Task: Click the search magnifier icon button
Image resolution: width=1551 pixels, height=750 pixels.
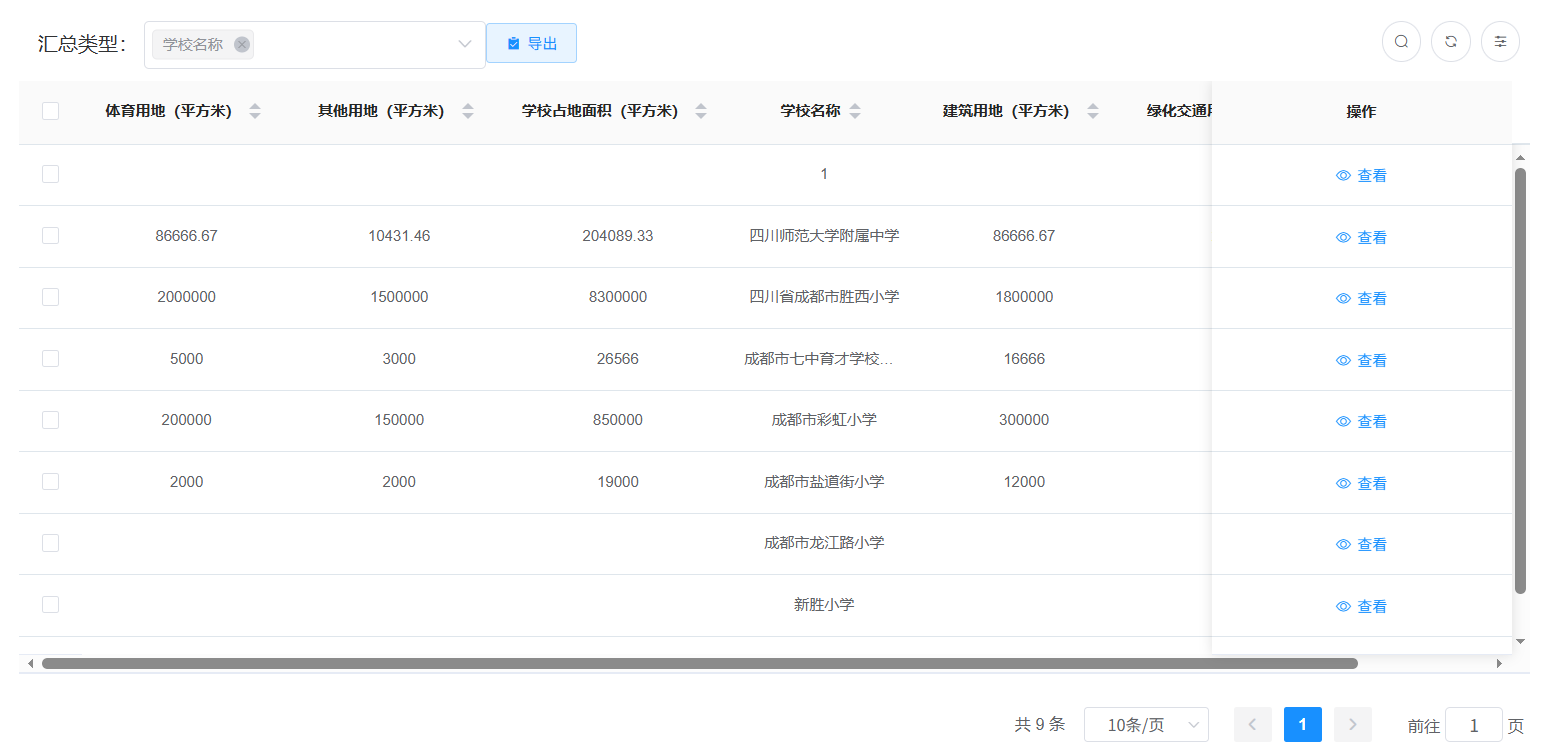Action: [1401, 42]
